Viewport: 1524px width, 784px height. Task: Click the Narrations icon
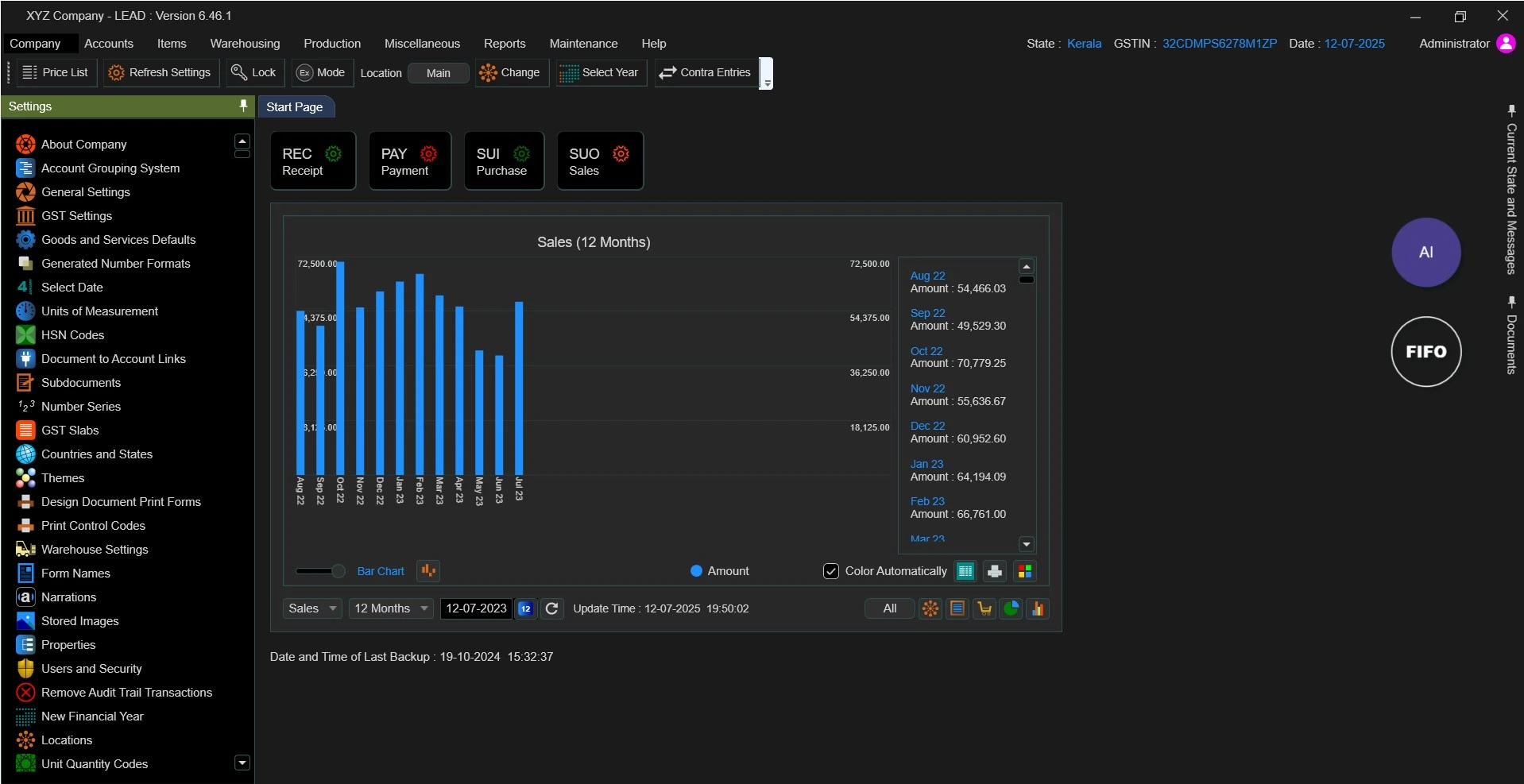click(26, 597)
